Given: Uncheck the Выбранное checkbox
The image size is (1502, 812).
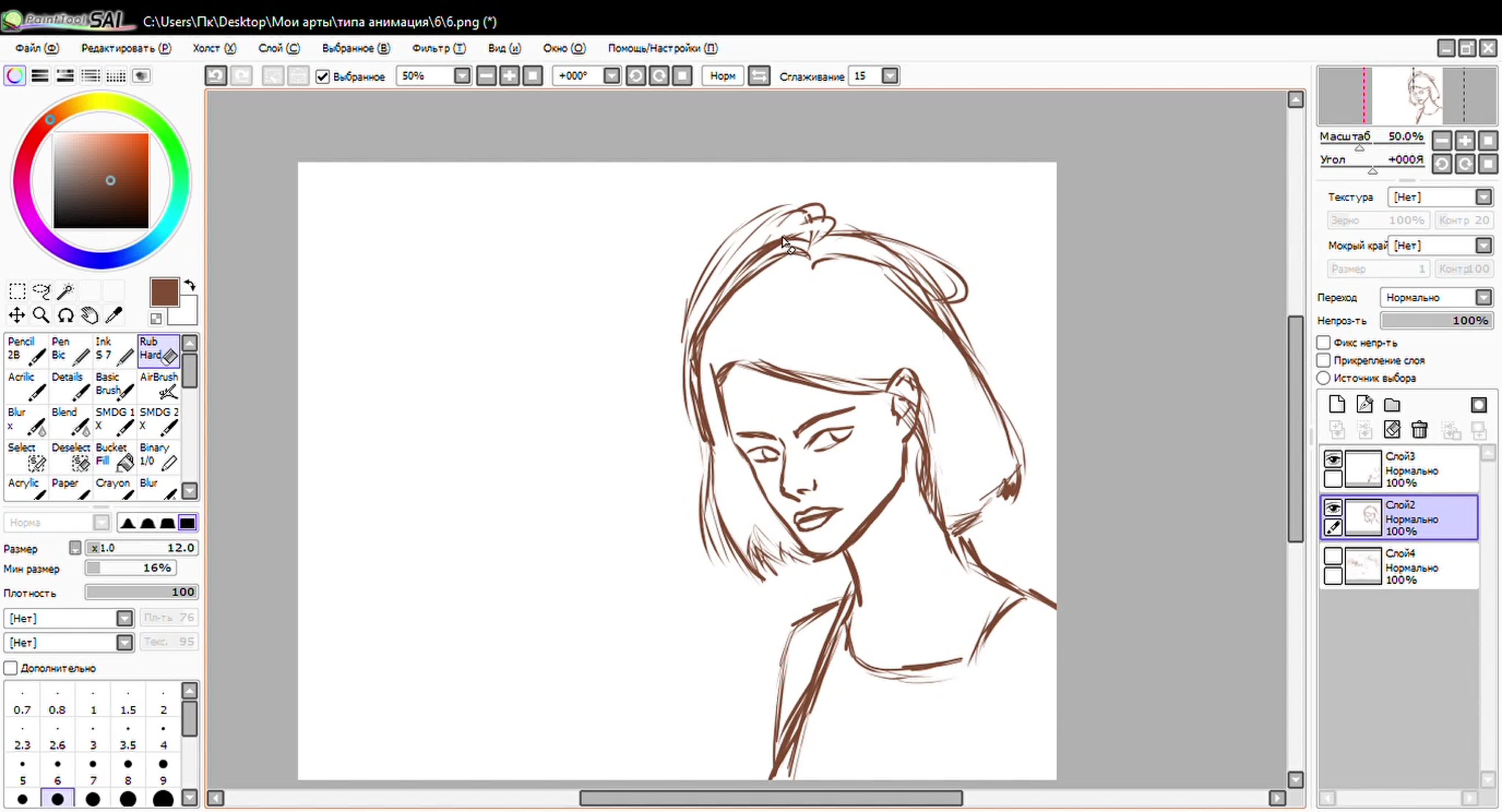Looking at the screenshot, I should 322,76.
